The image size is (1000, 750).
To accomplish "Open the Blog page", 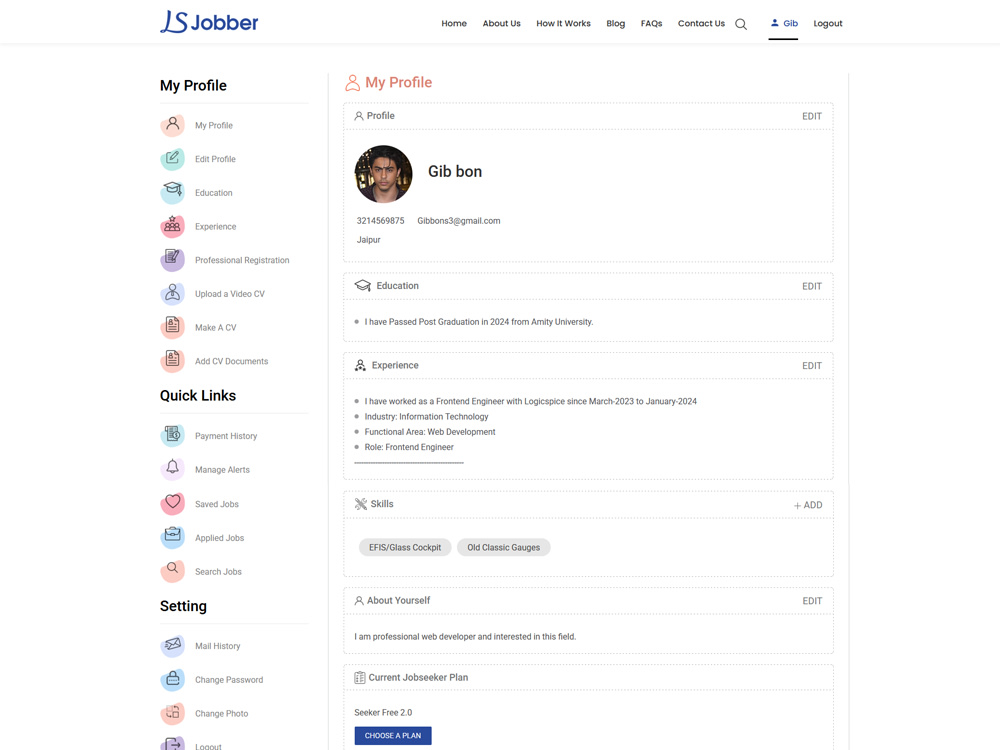I will click(x=615, y=24).
